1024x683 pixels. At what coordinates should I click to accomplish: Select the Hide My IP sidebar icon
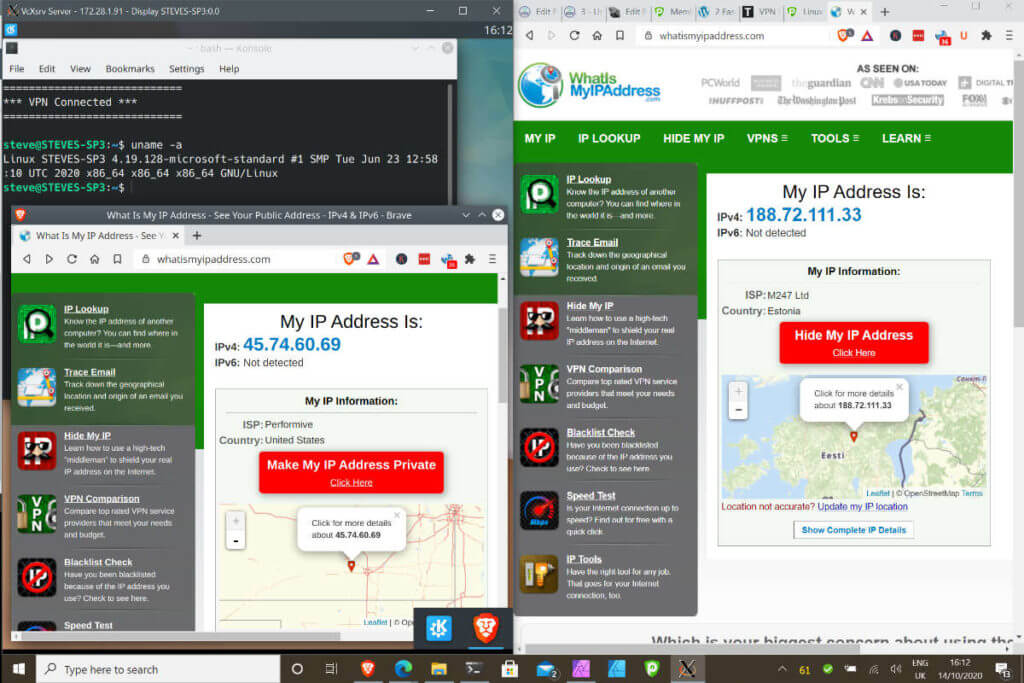(x=540, y=322)
